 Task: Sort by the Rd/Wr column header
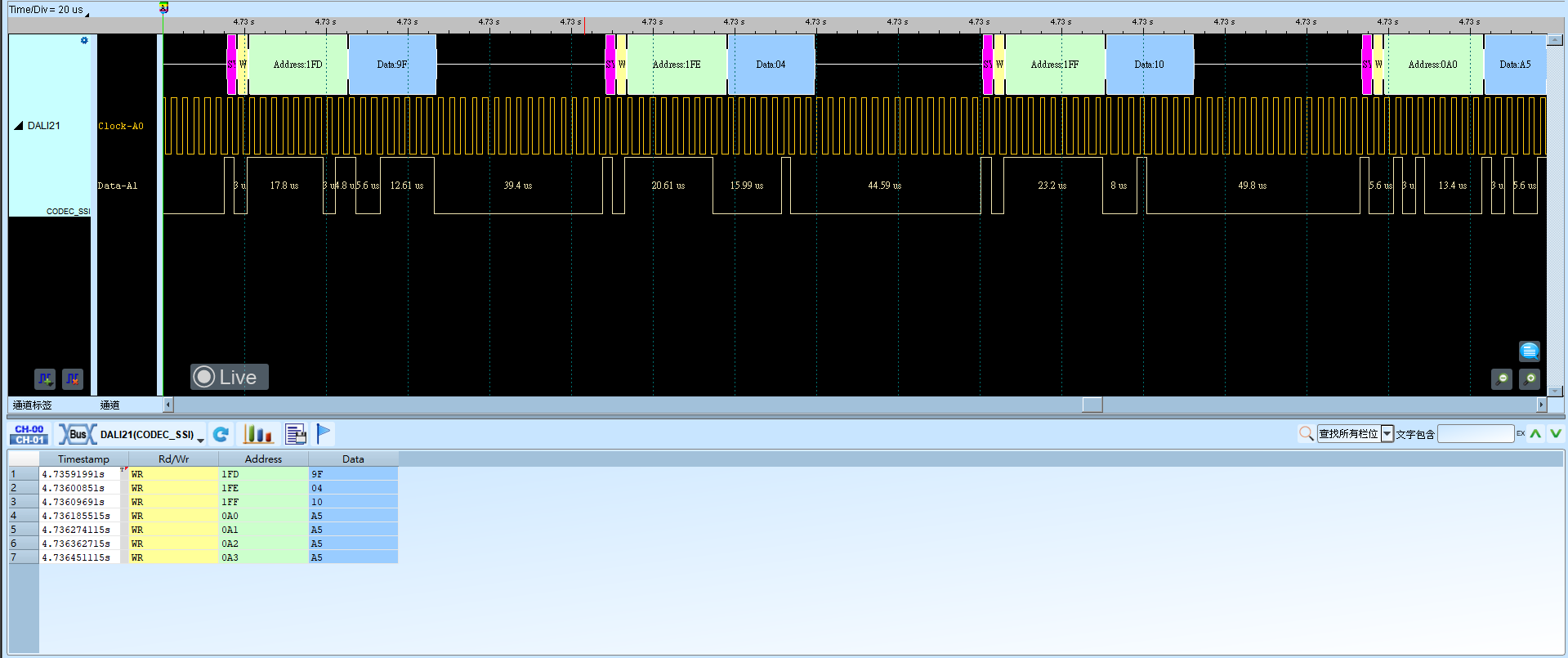(x=173, y=459)
